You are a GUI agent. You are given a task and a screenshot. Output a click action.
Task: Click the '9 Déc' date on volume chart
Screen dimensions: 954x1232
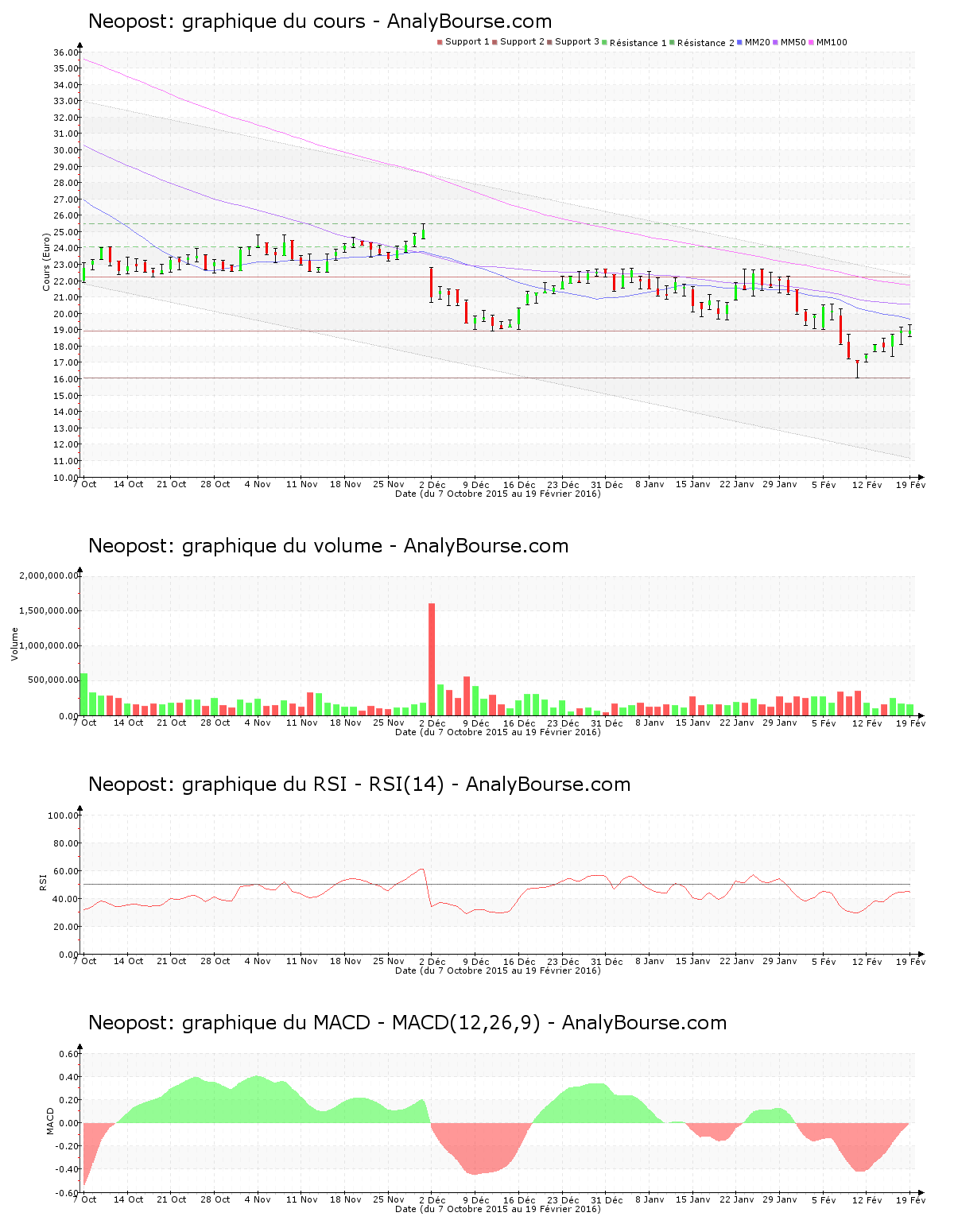[476, 723]
